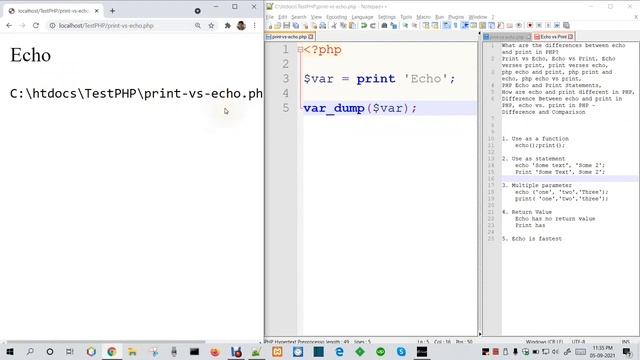Image resolution: width=640 pixels, height=360 pixels.
Task: Click the $var = print 'Echo'; code line
Action: pos(379,78)
